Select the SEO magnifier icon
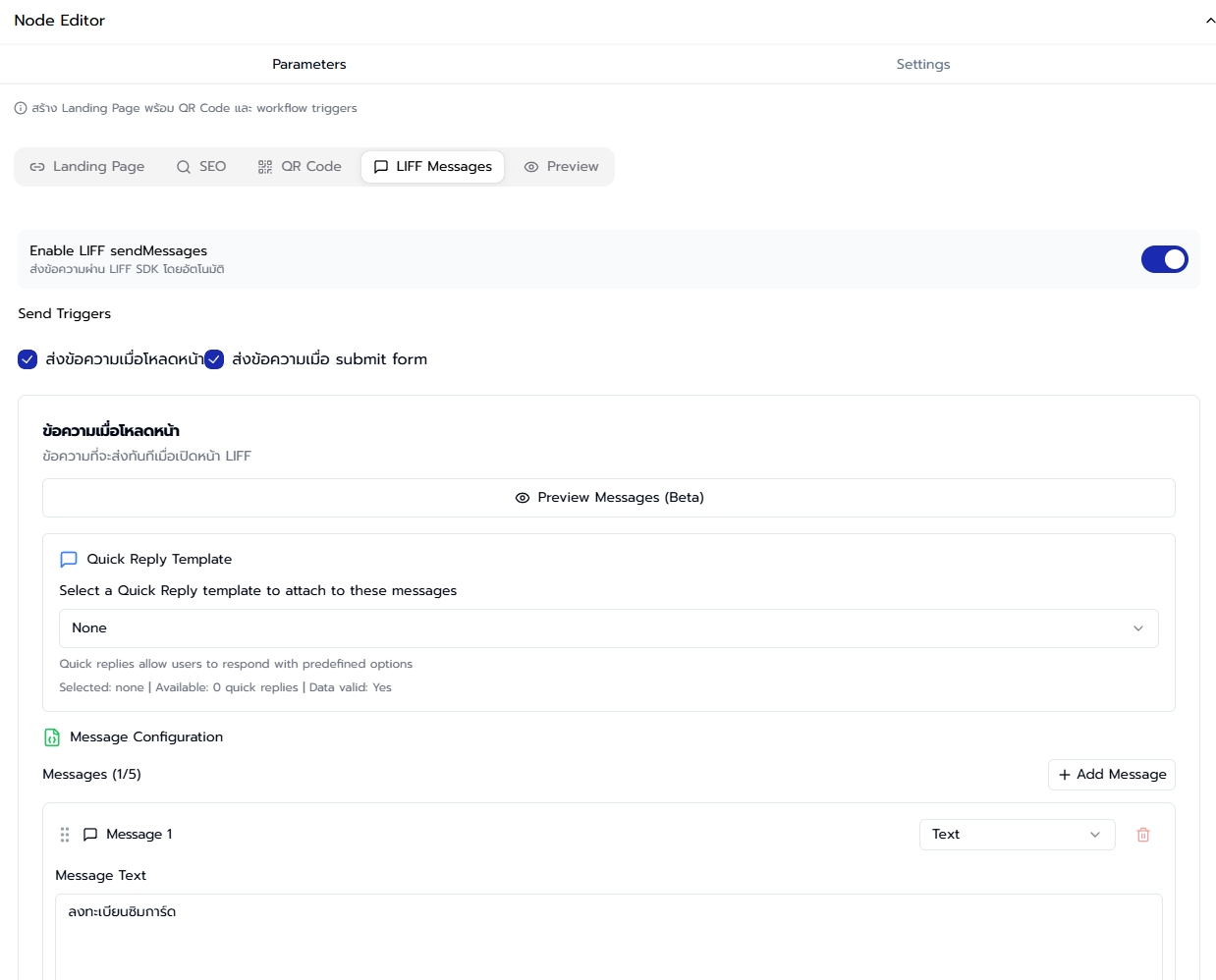The height and width of the screenshot is (980, 1216). [183, 166]
